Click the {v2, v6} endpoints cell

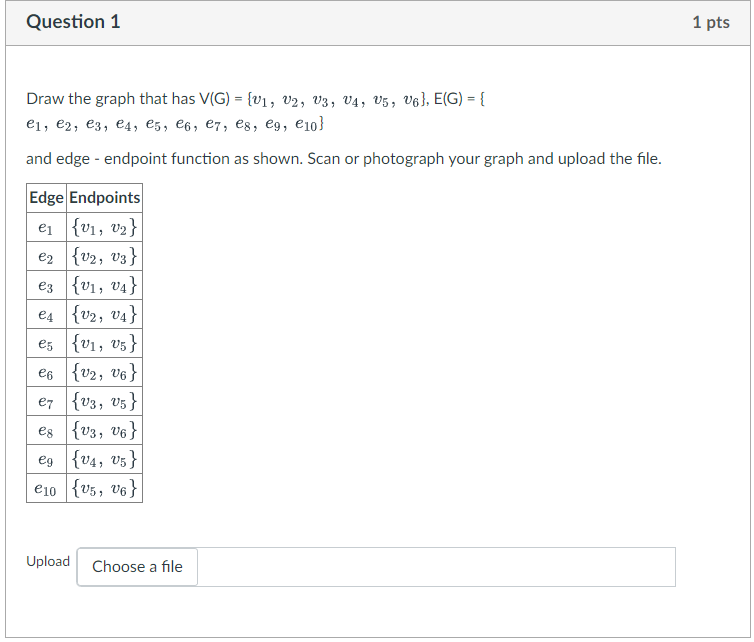click(104, 372)
